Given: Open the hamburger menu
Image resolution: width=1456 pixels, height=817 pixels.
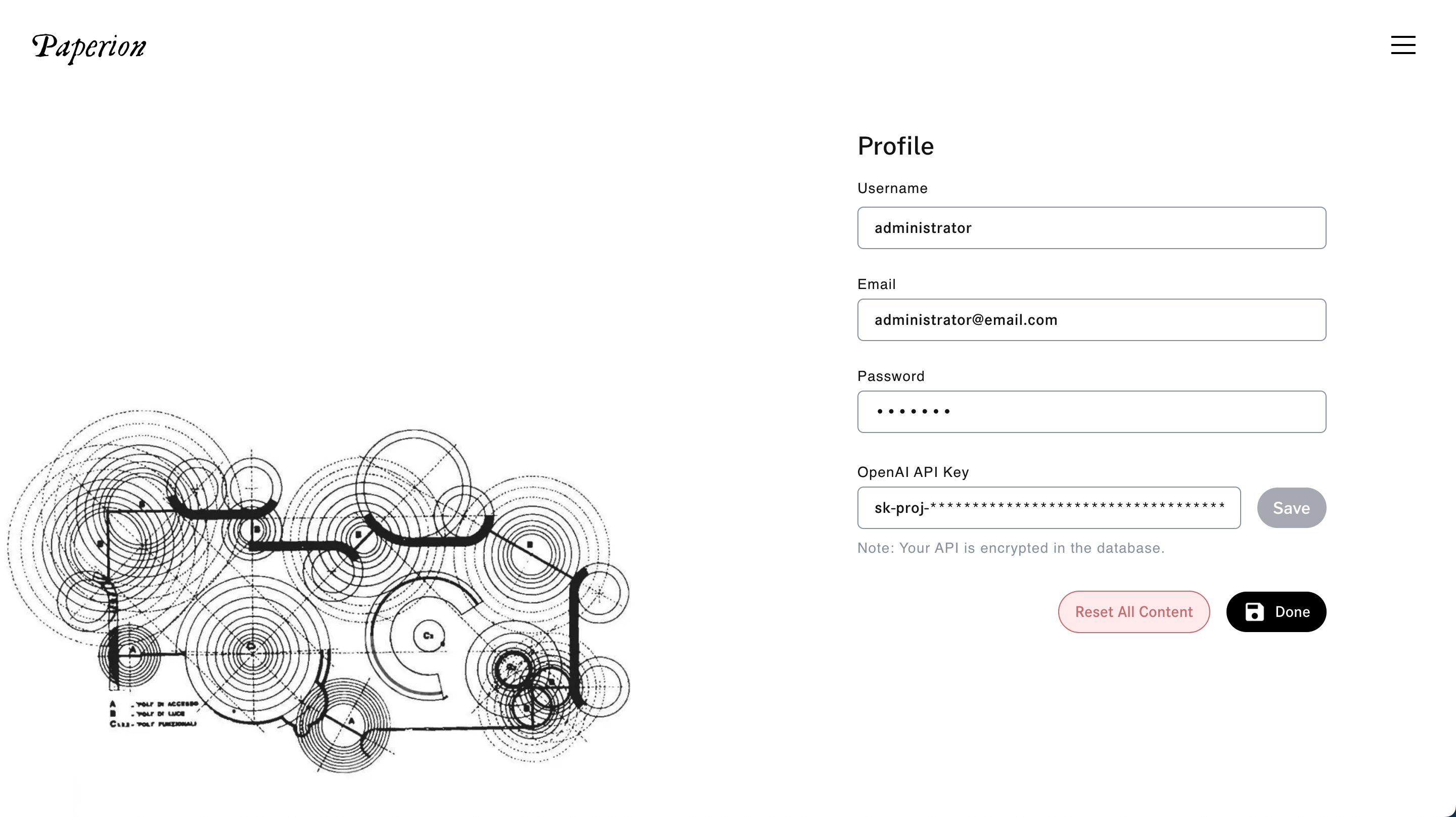Looking at the screenshot, I should [1403, 45].
